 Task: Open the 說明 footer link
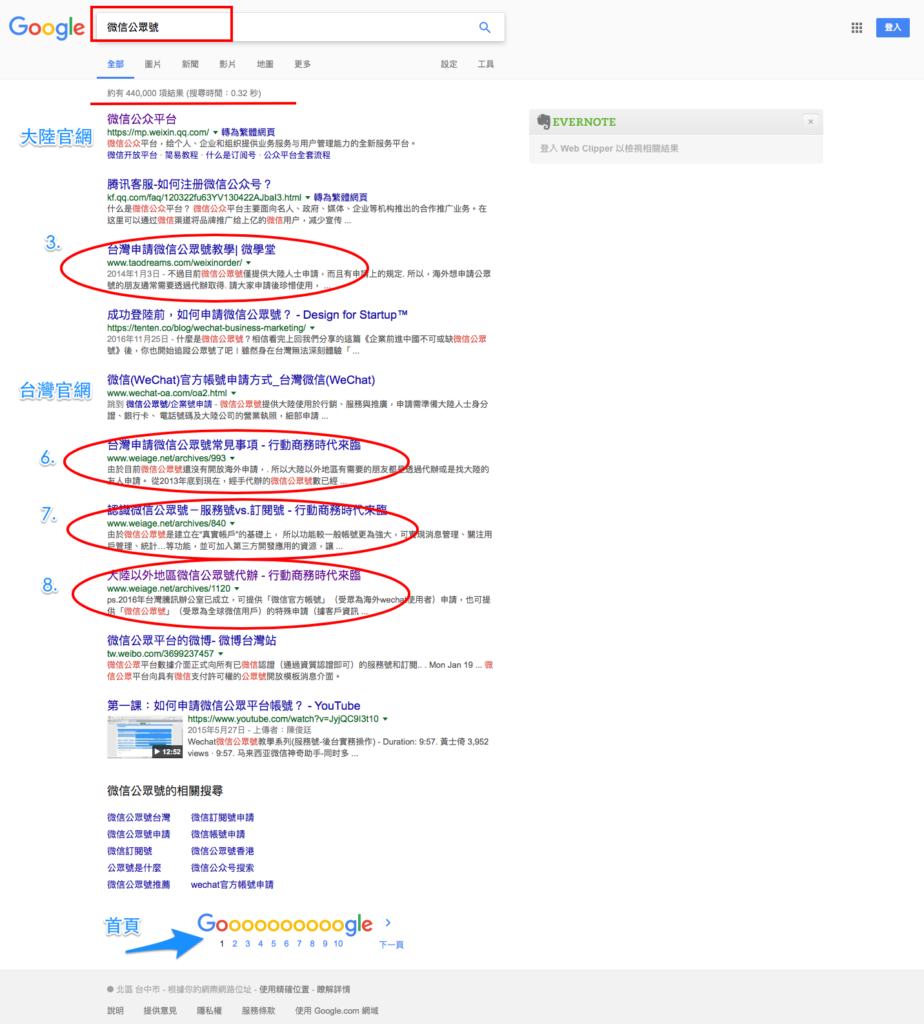[x=116, y=1011]
